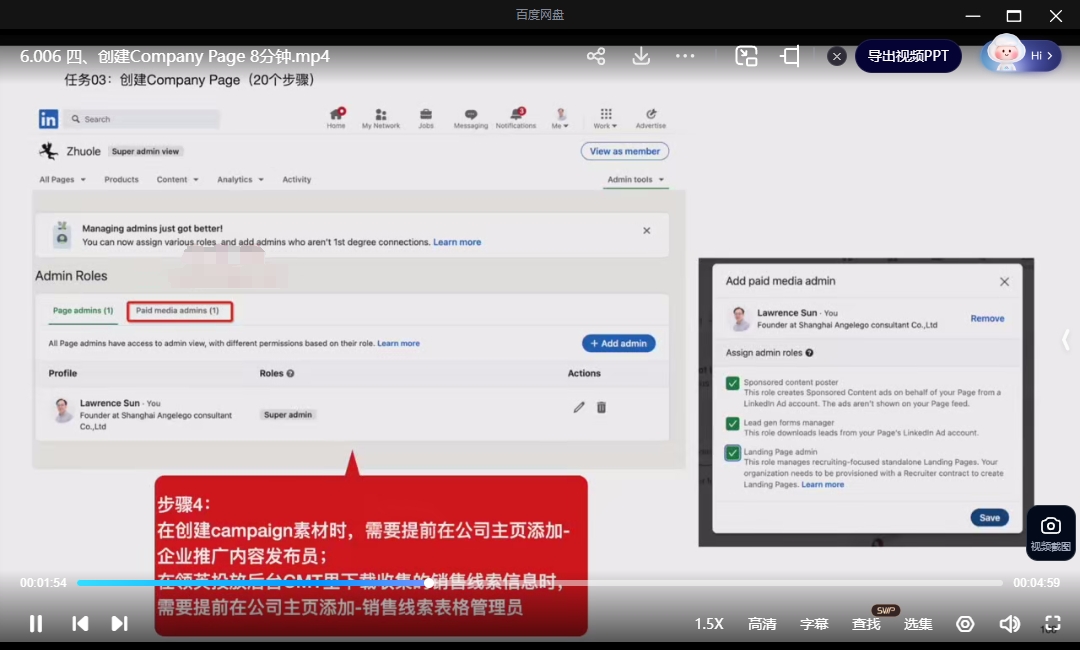
Task: Click Learn more about Page admin roles
Action: click(x=398, y=343)
